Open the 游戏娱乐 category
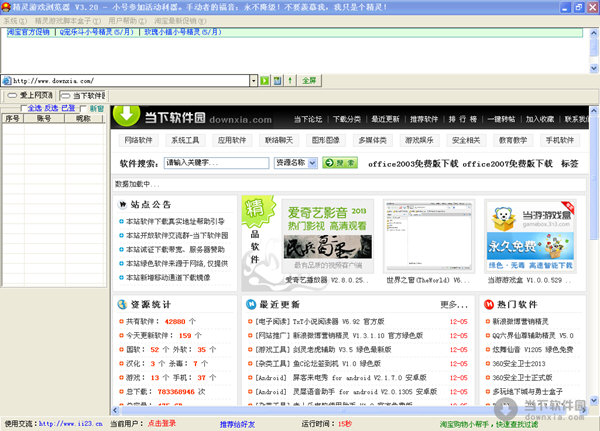Screen dimensions: 600x431 click(x=419, y=140)
